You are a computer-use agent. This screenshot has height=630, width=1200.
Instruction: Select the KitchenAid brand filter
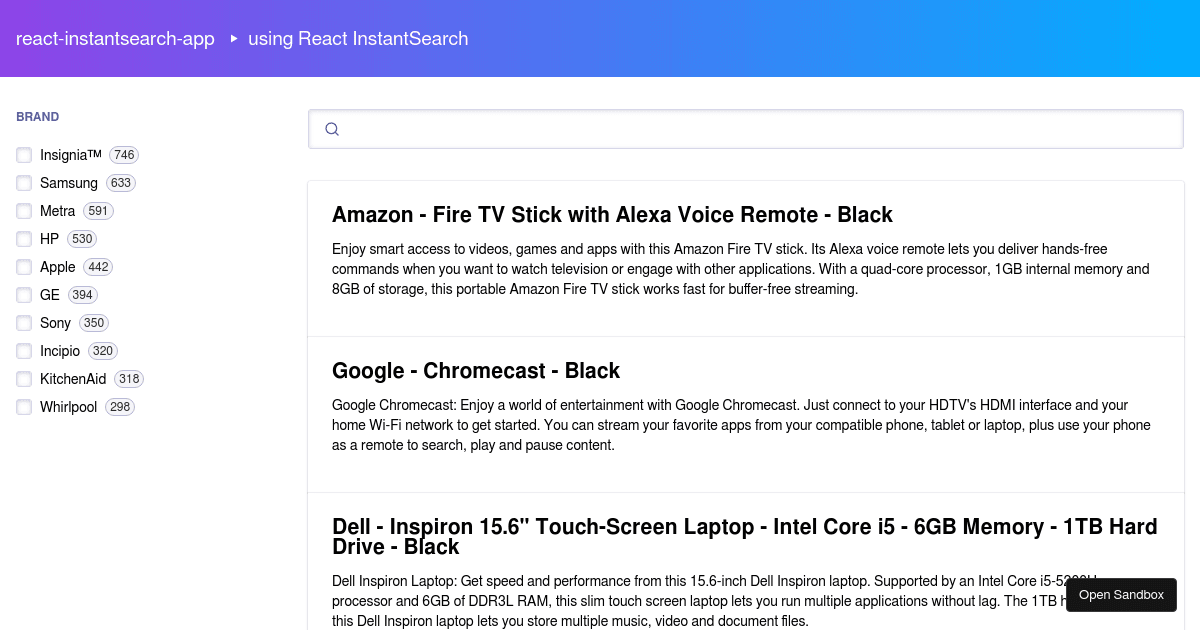(x=23, y=379)
